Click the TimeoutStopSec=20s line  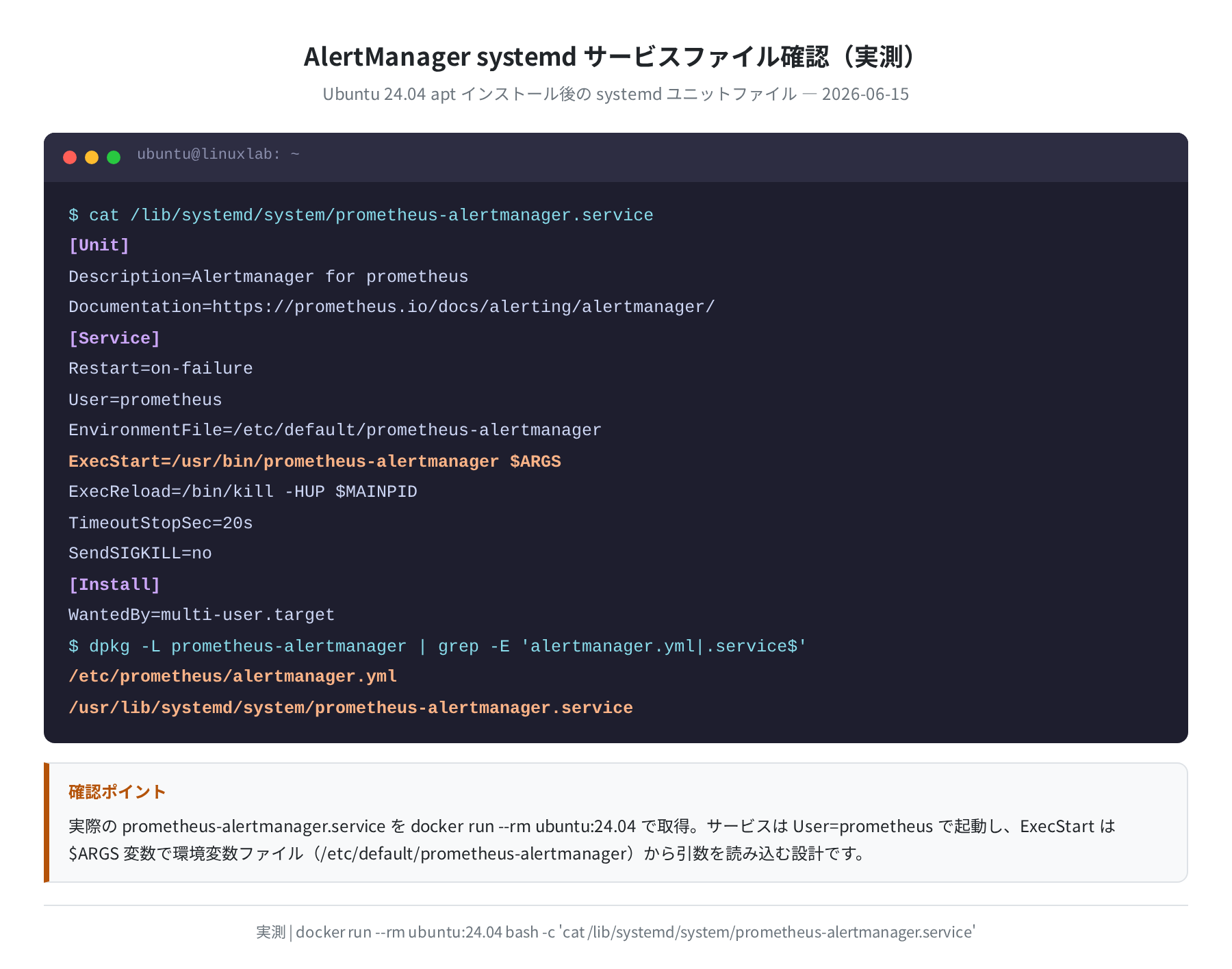pos(161,523)
